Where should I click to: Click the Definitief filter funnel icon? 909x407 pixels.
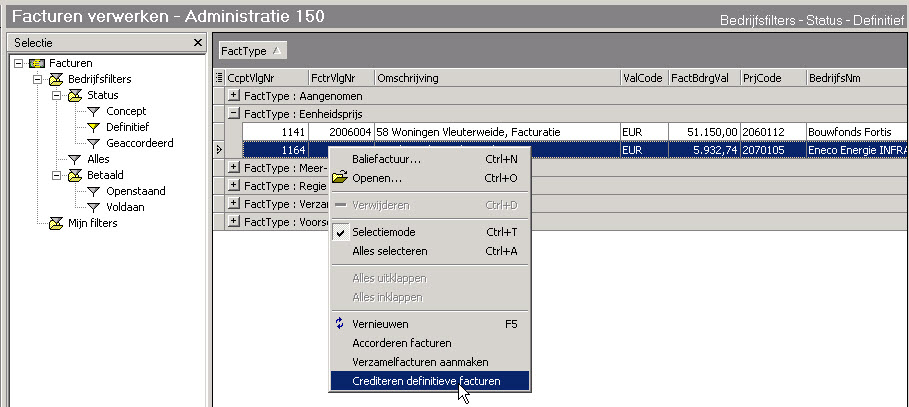[93, 127]
